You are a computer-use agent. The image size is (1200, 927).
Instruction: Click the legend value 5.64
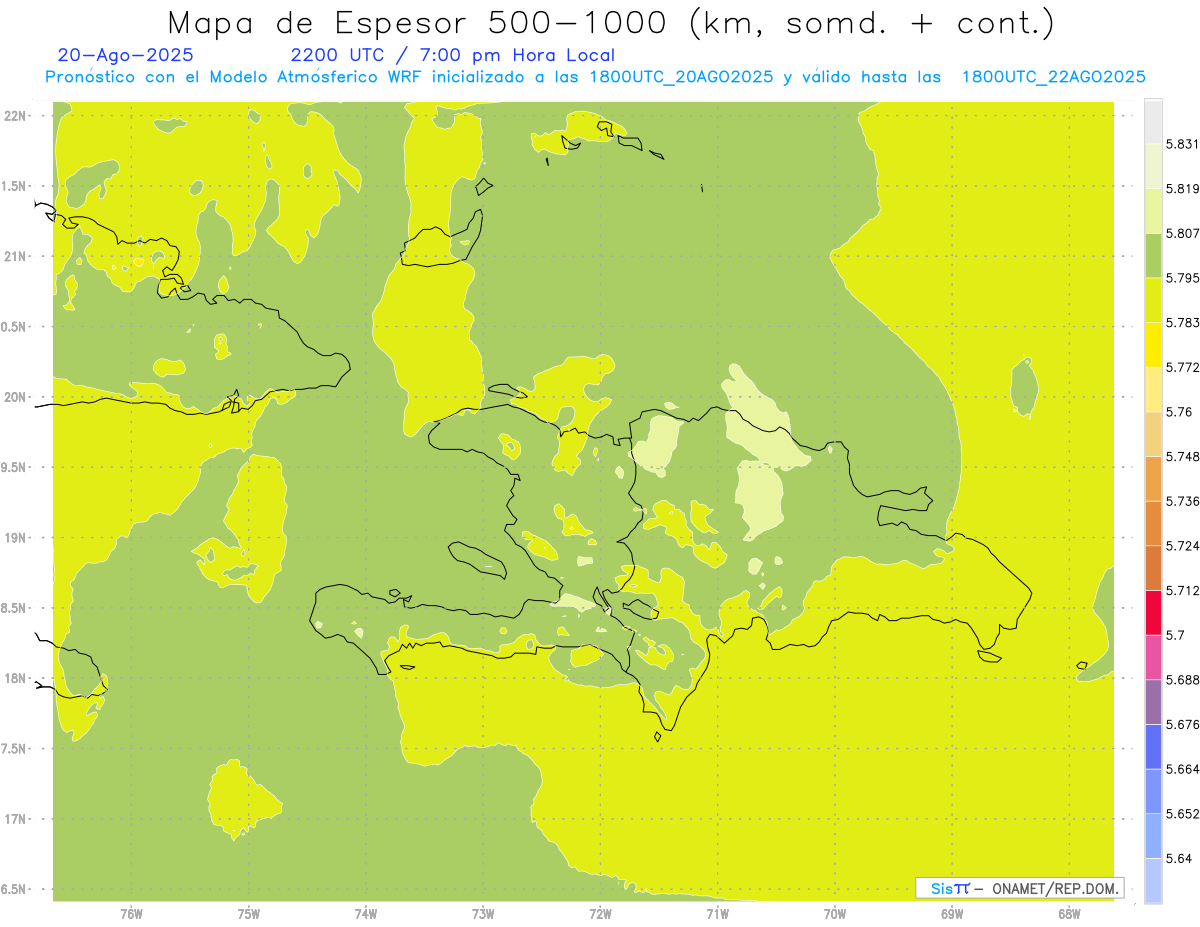tap(1178, 859)
